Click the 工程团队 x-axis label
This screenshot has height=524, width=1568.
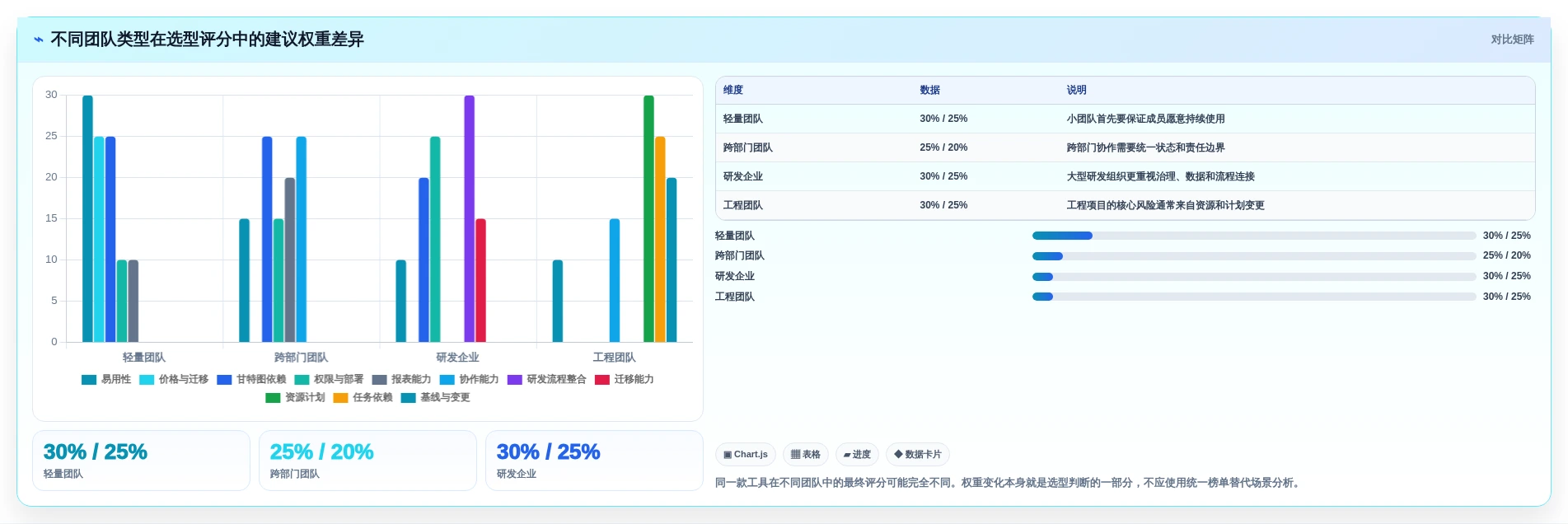click(x=615, y=358)
